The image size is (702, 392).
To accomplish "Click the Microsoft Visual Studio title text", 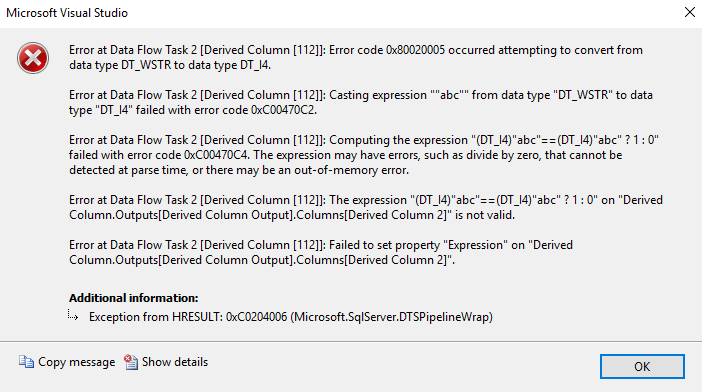I will 67,13.
